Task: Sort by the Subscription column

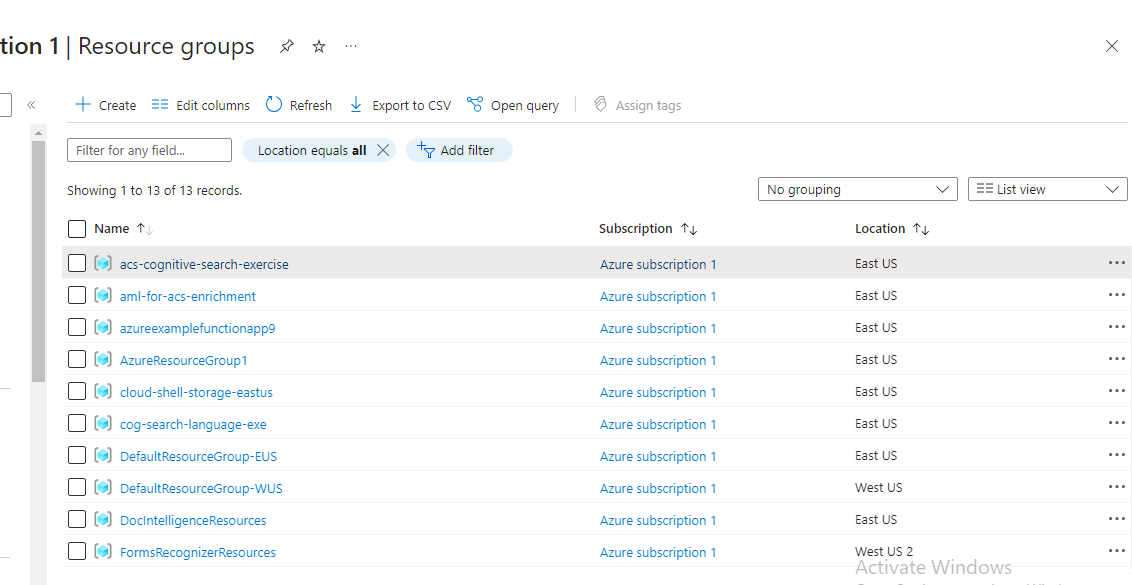Action: (648, 228)
